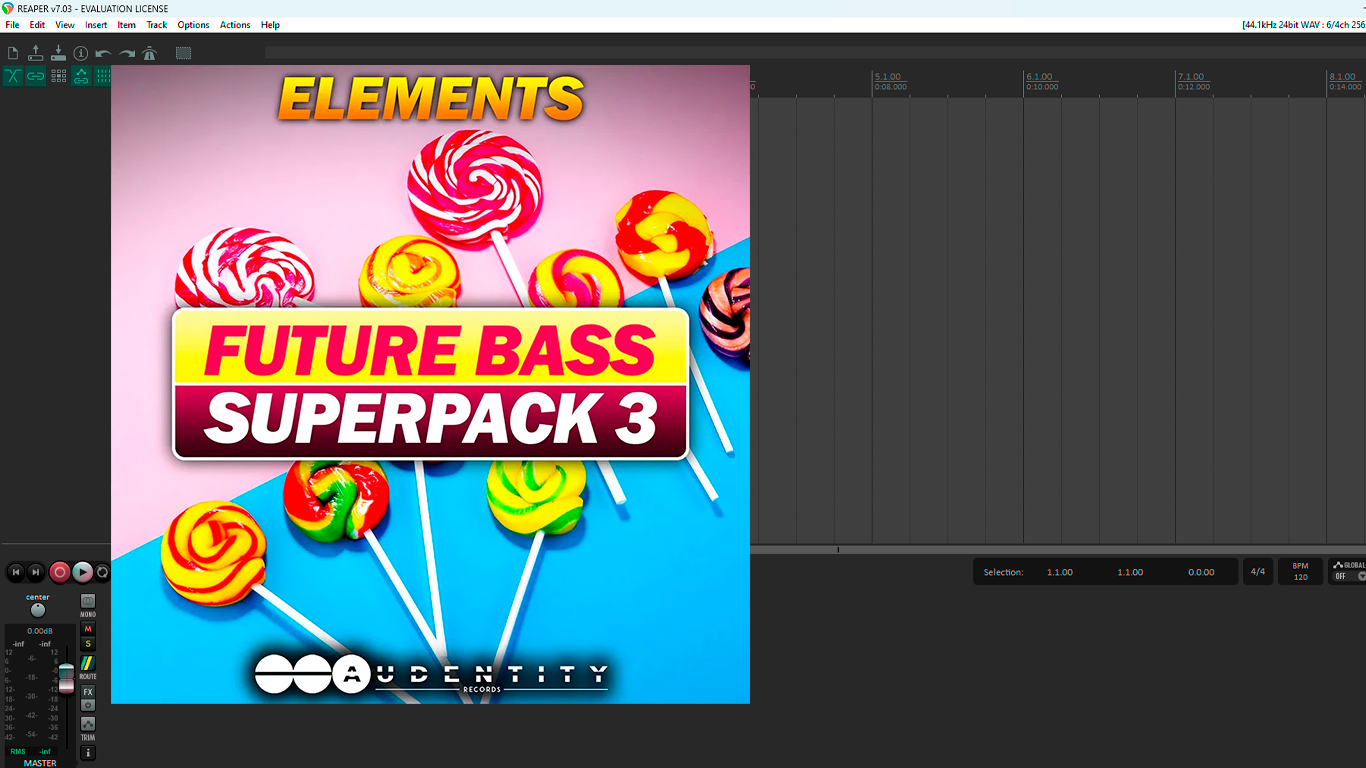Go to project end in the transport
This screenshot has height=768, width=1366.
(36, 572)
